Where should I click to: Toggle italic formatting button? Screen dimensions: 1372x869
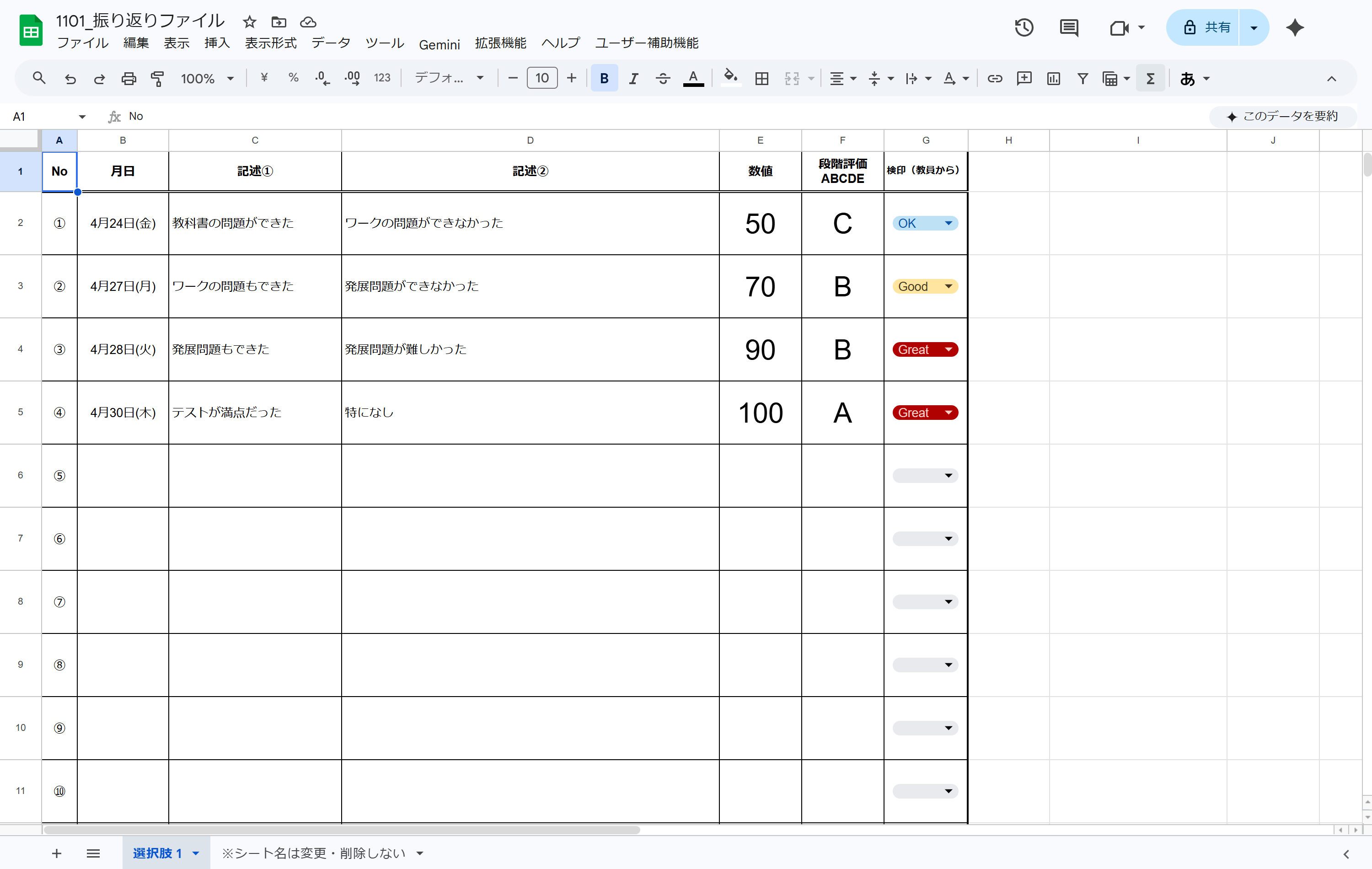[633, 79]
